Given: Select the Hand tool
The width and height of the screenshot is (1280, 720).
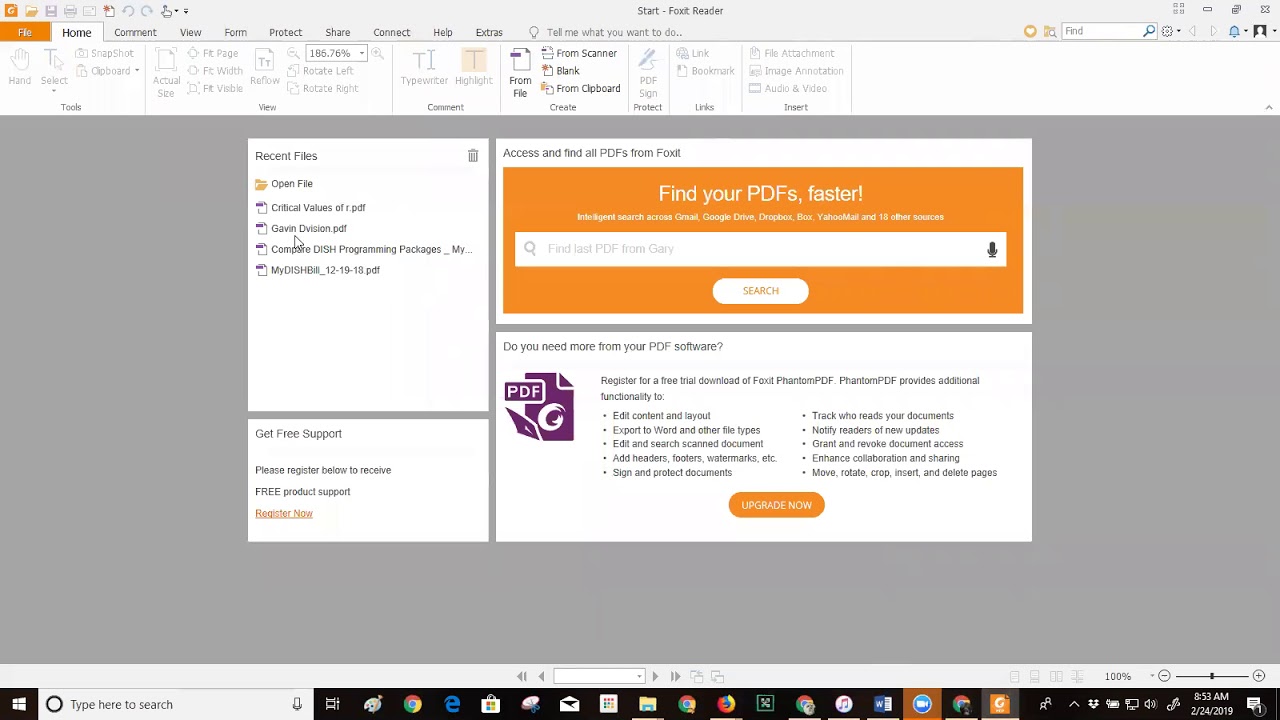Looking at the screenshot, I should pos(19,67).
